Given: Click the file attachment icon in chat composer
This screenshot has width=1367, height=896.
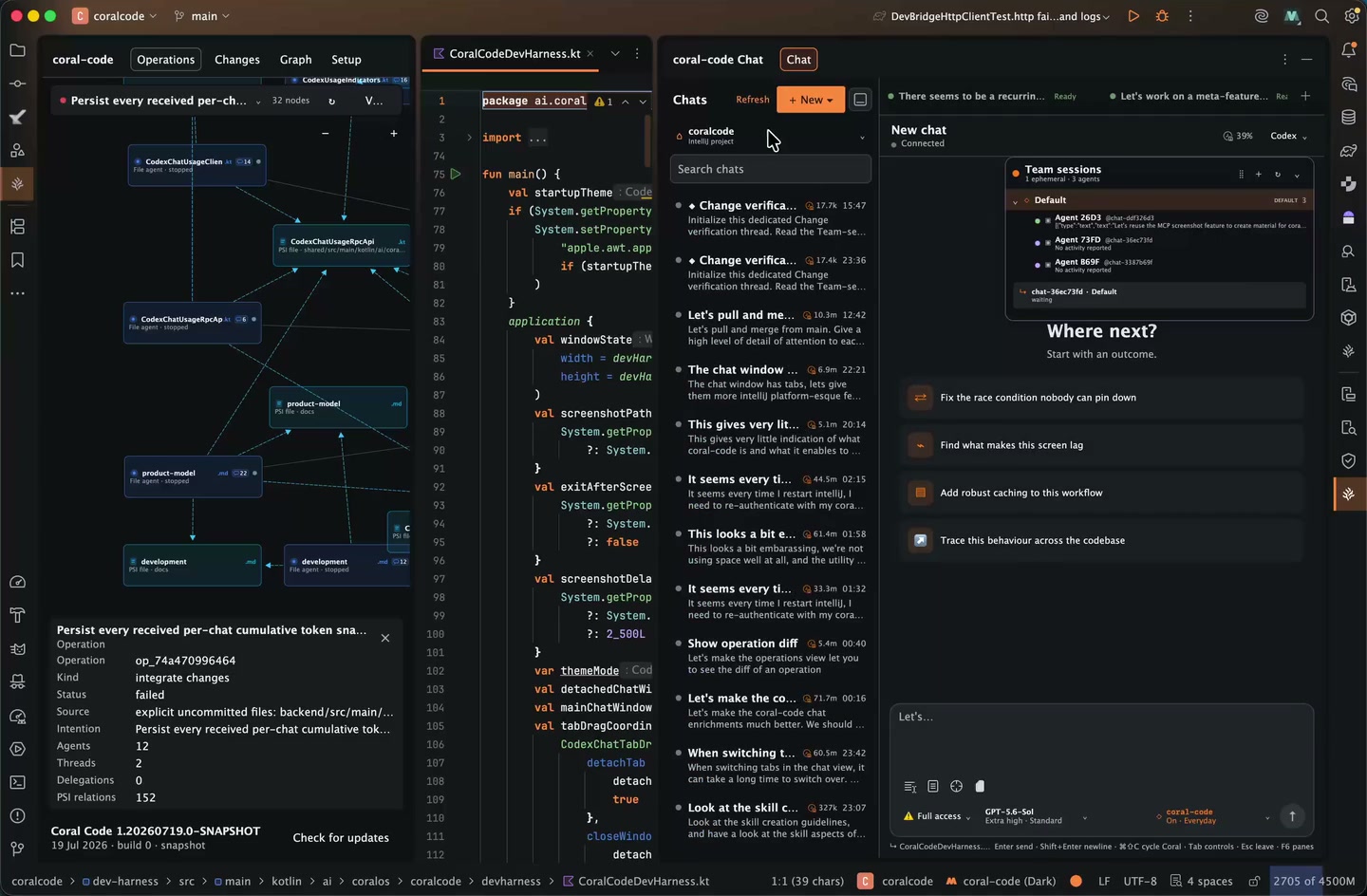Looking at the screenshot, I should point(980,786).
